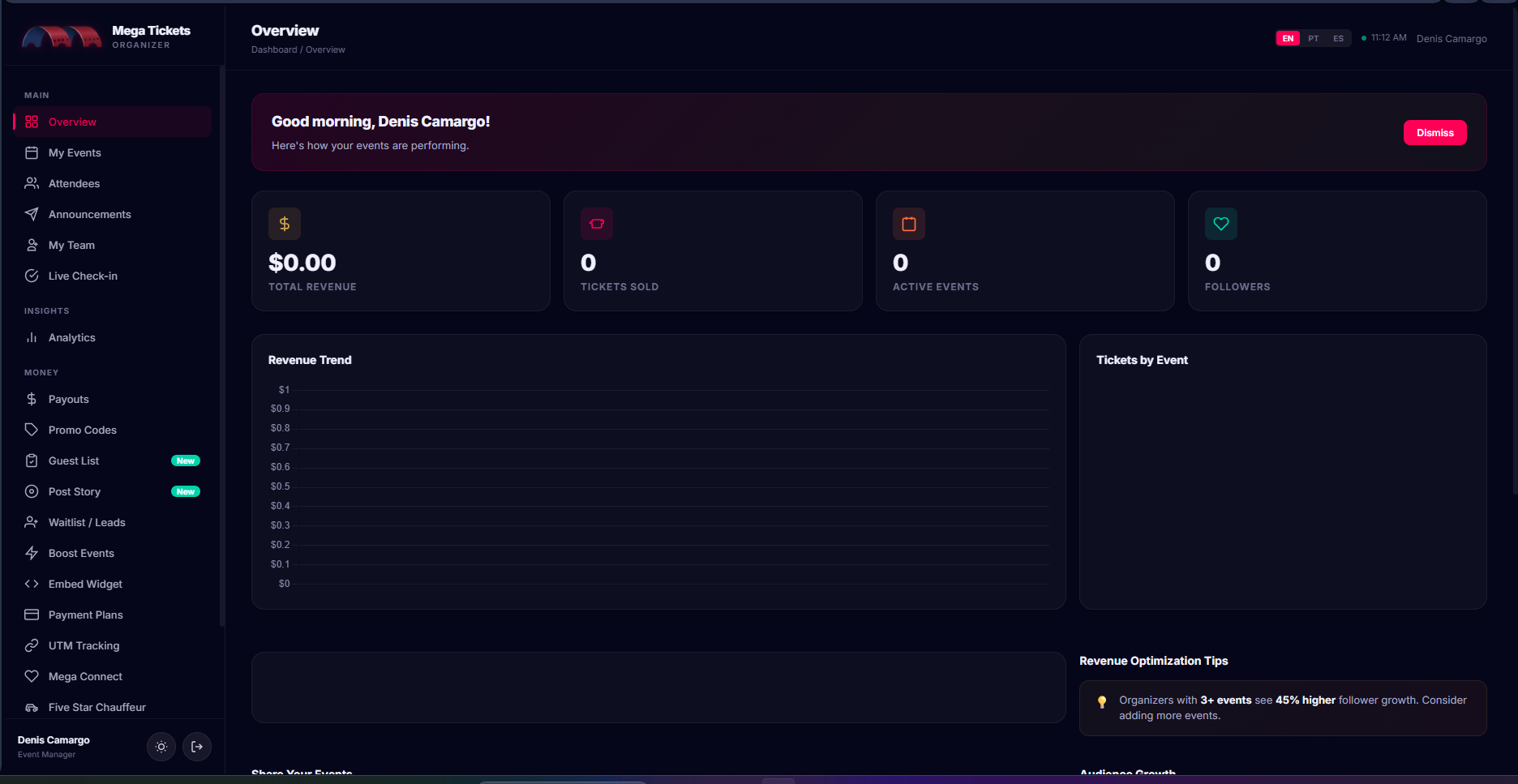
Task: Click the Followers heart icon
Action: pyautogui.click(x=1221, y=224)
